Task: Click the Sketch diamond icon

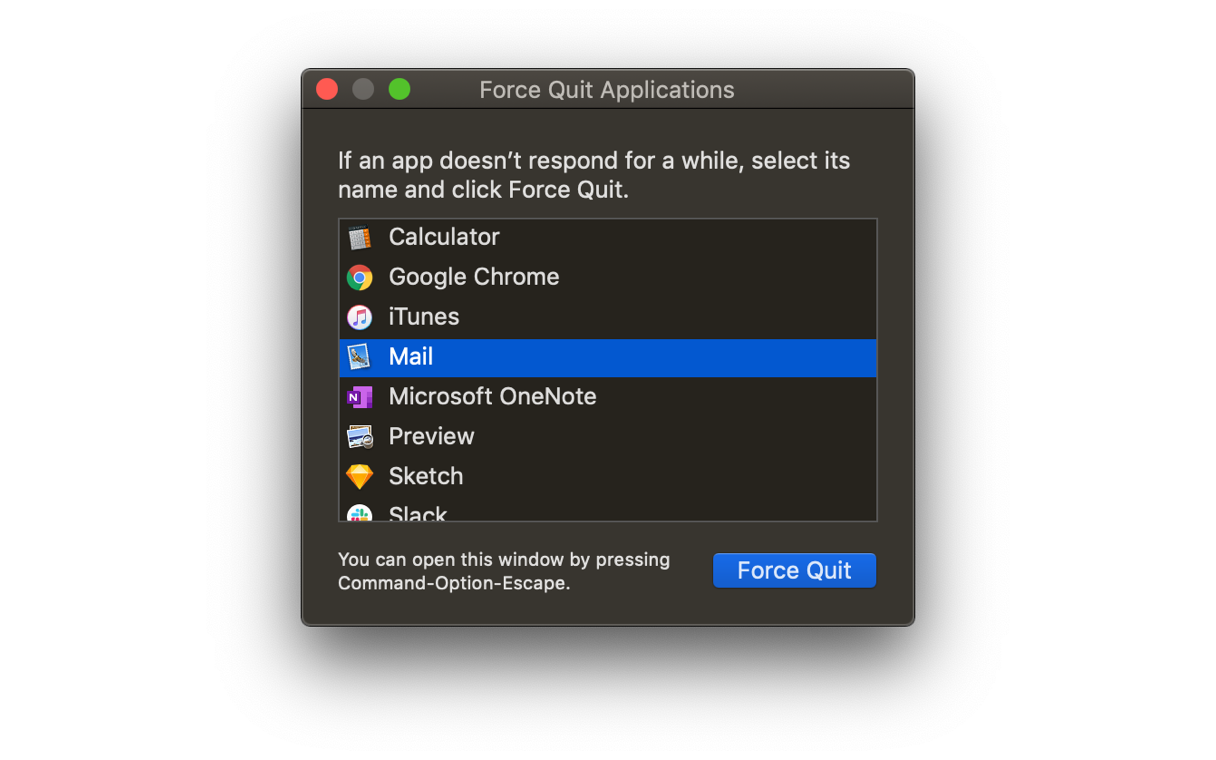Action: pos(360,477)
